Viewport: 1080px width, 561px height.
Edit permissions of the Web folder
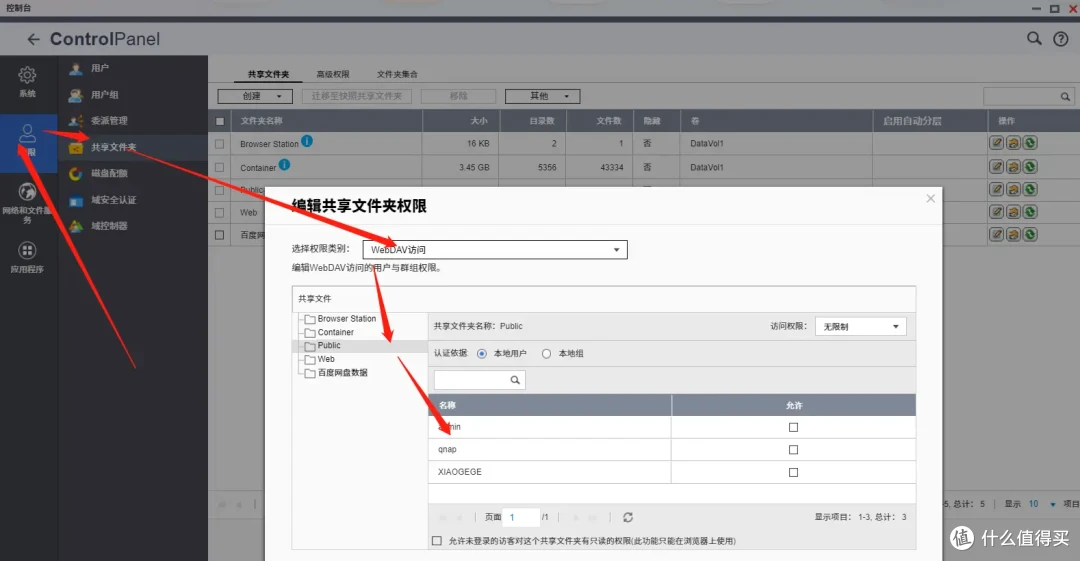point(1013,212)
